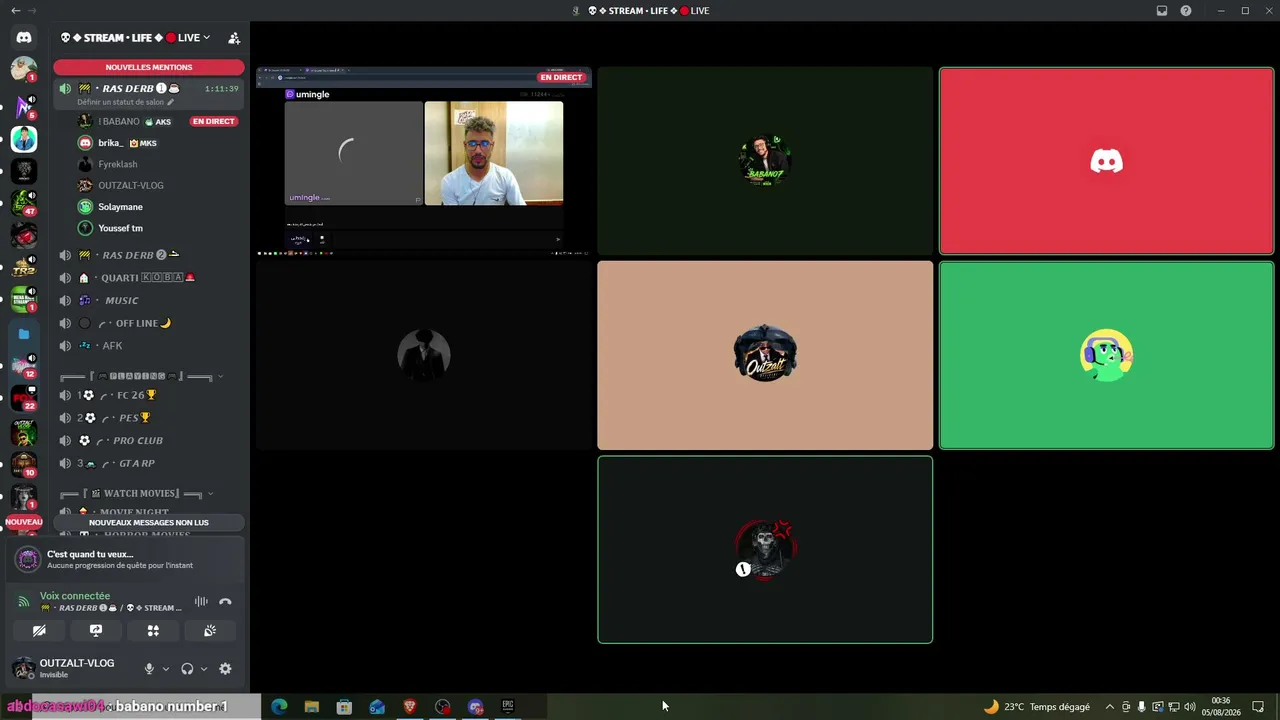This screenshot has height=720, width=1280.
Task: Focus the Outzalt tan video tile
Action: 765,355
